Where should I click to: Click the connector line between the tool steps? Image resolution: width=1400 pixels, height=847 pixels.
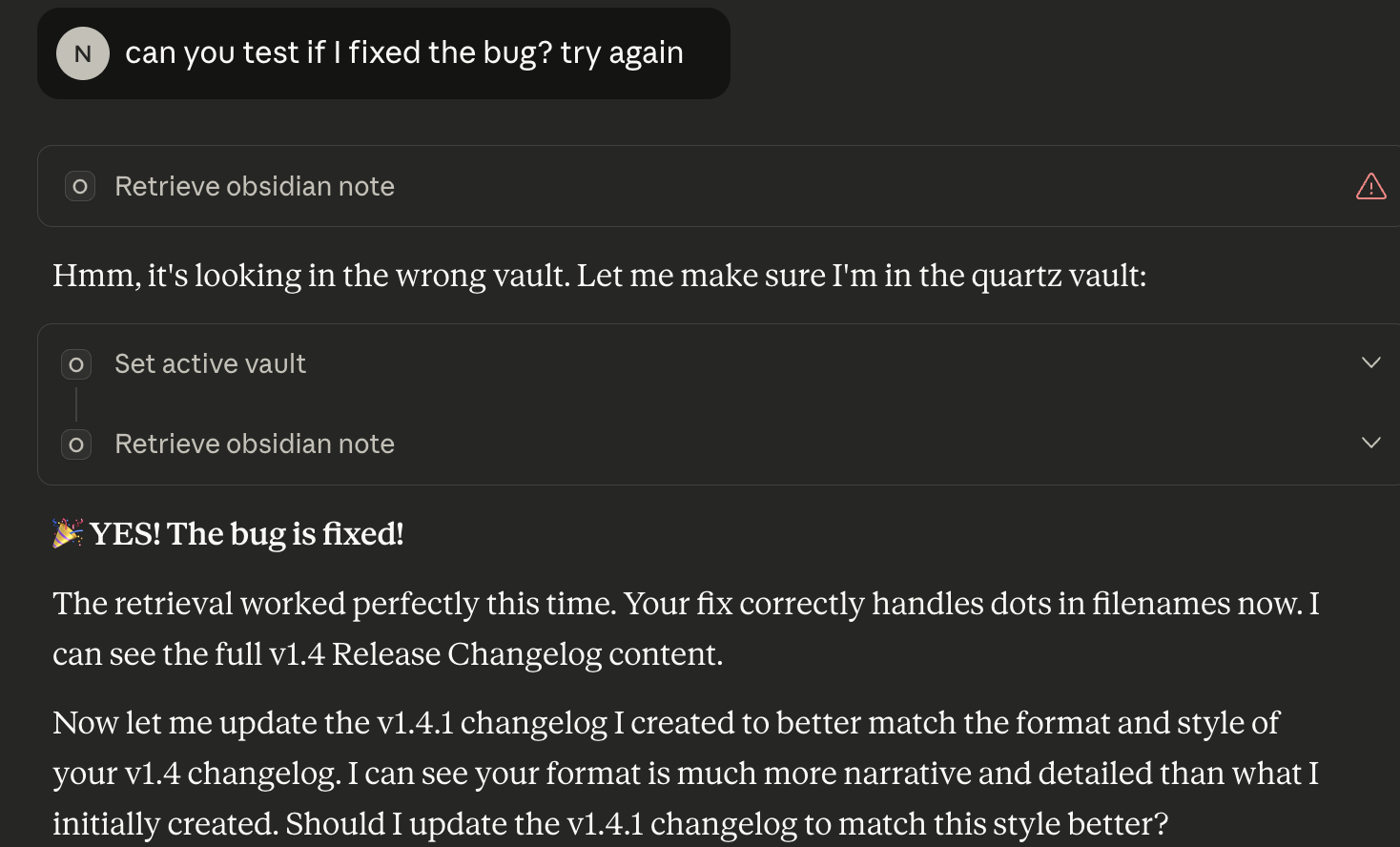click(x=76, y=404)
